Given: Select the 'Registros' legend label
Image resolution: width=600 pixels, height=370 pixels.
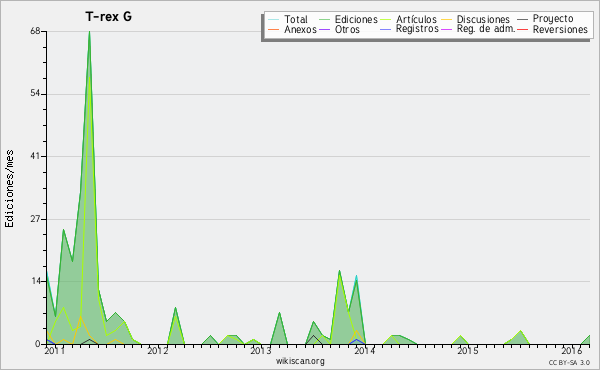Looking at the screenshot, I should 417,29.
